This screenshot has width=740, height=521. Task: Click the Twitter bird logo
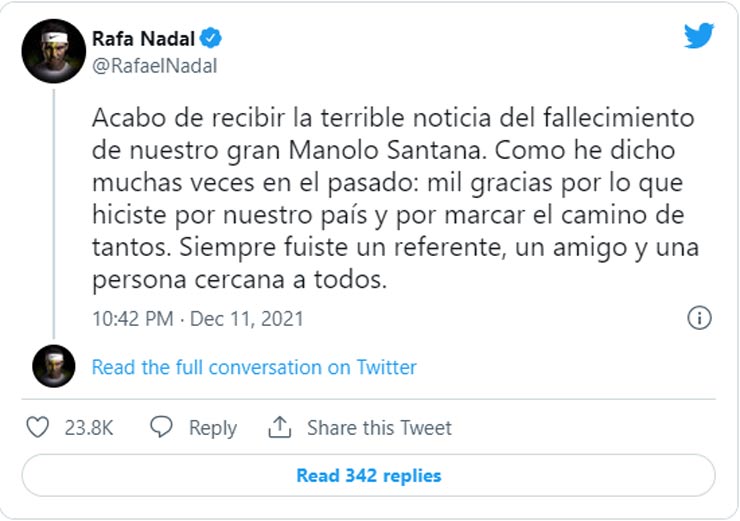699,36
